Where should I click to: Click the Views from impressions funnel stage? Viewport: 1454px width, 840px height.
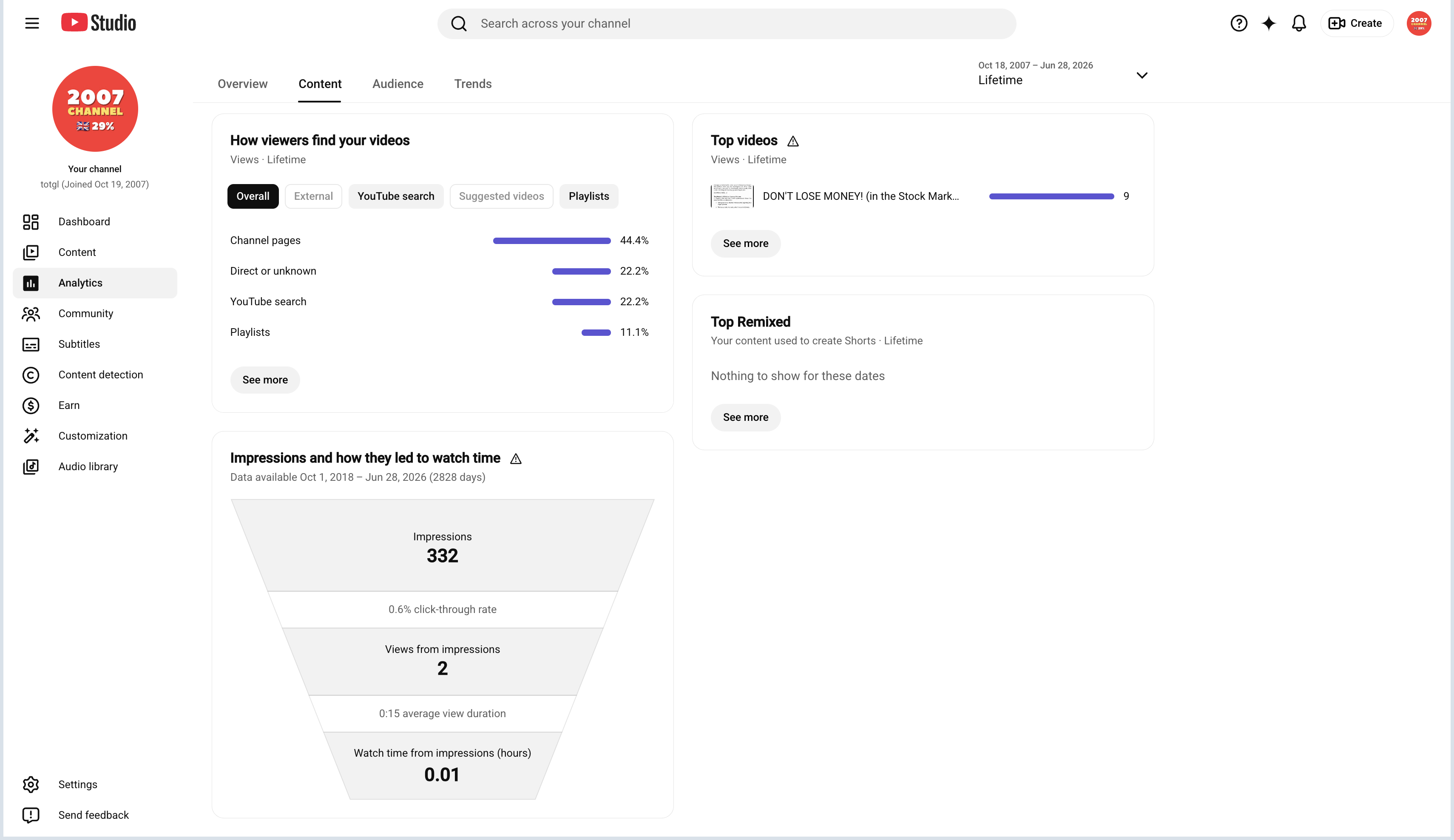tap(443, 661)
